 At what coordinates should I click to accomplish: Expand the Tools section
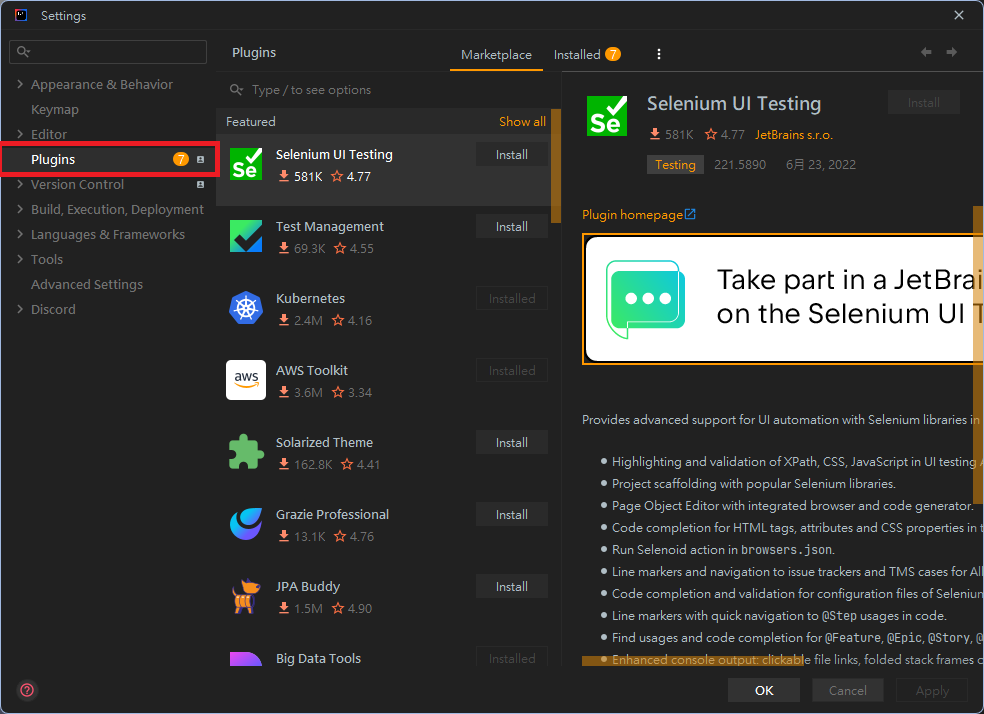point(20,259)
